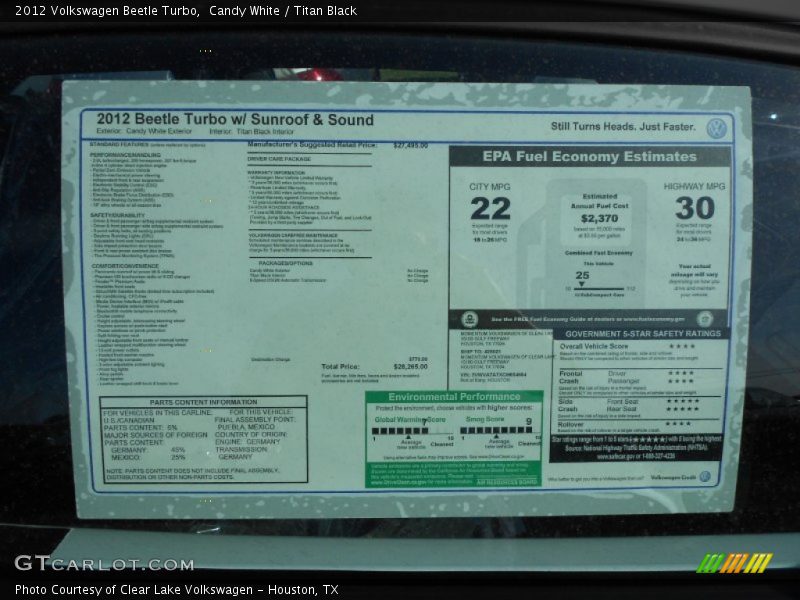The image size is (800, 600).
Task: Click the 'PACKAGES/OPTIONS' heading
Action: click(286, 263)
